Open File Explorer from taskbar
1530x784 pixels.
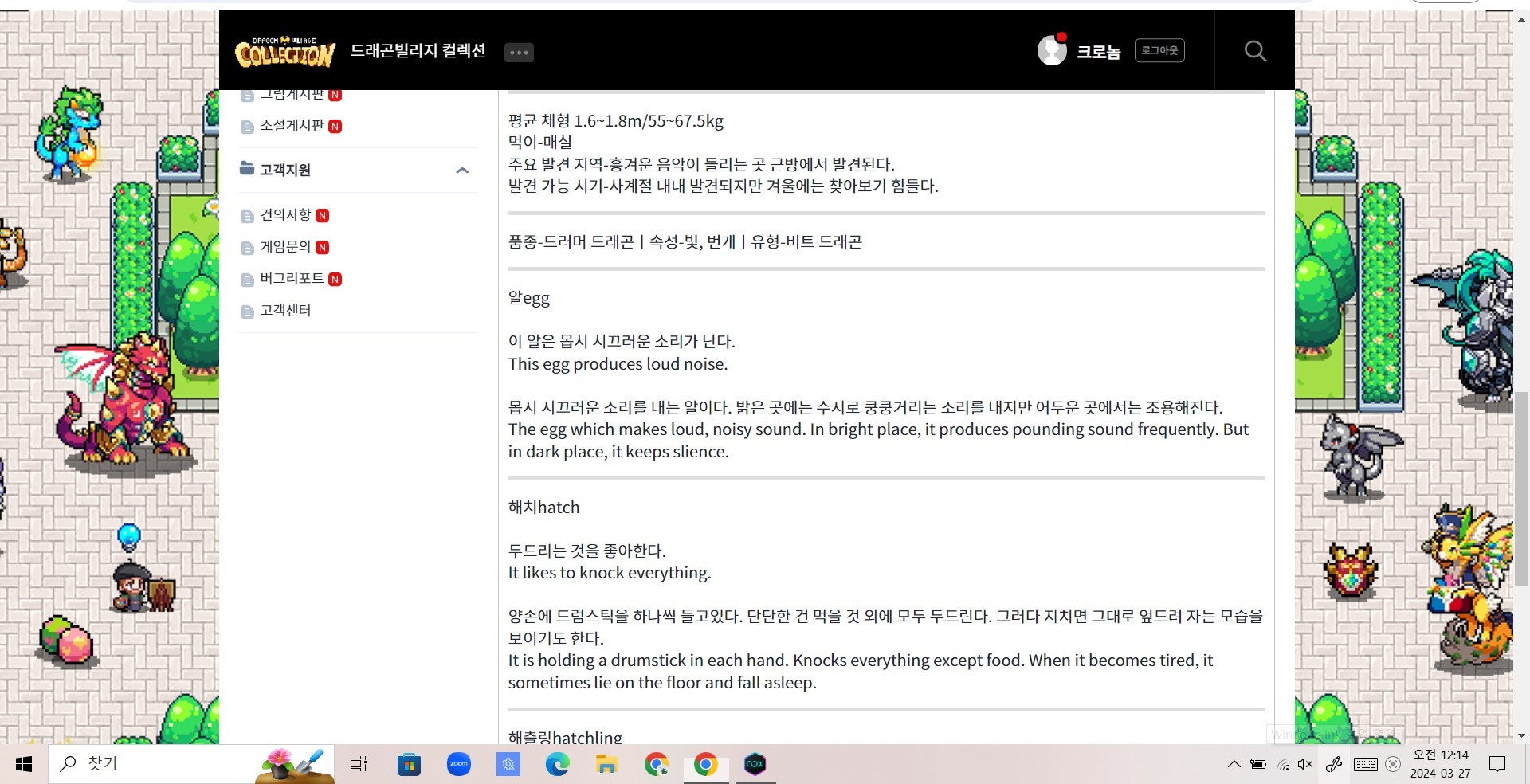pyautogui.click(x=606, y=764)
